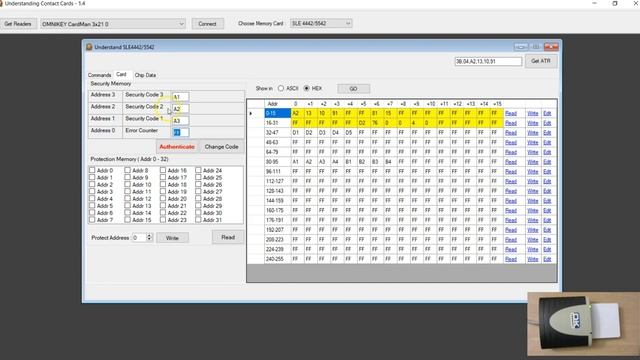Select the ASCII radio button
The width and height of the screenshot is (640, 360).
(x=281, y=88)
